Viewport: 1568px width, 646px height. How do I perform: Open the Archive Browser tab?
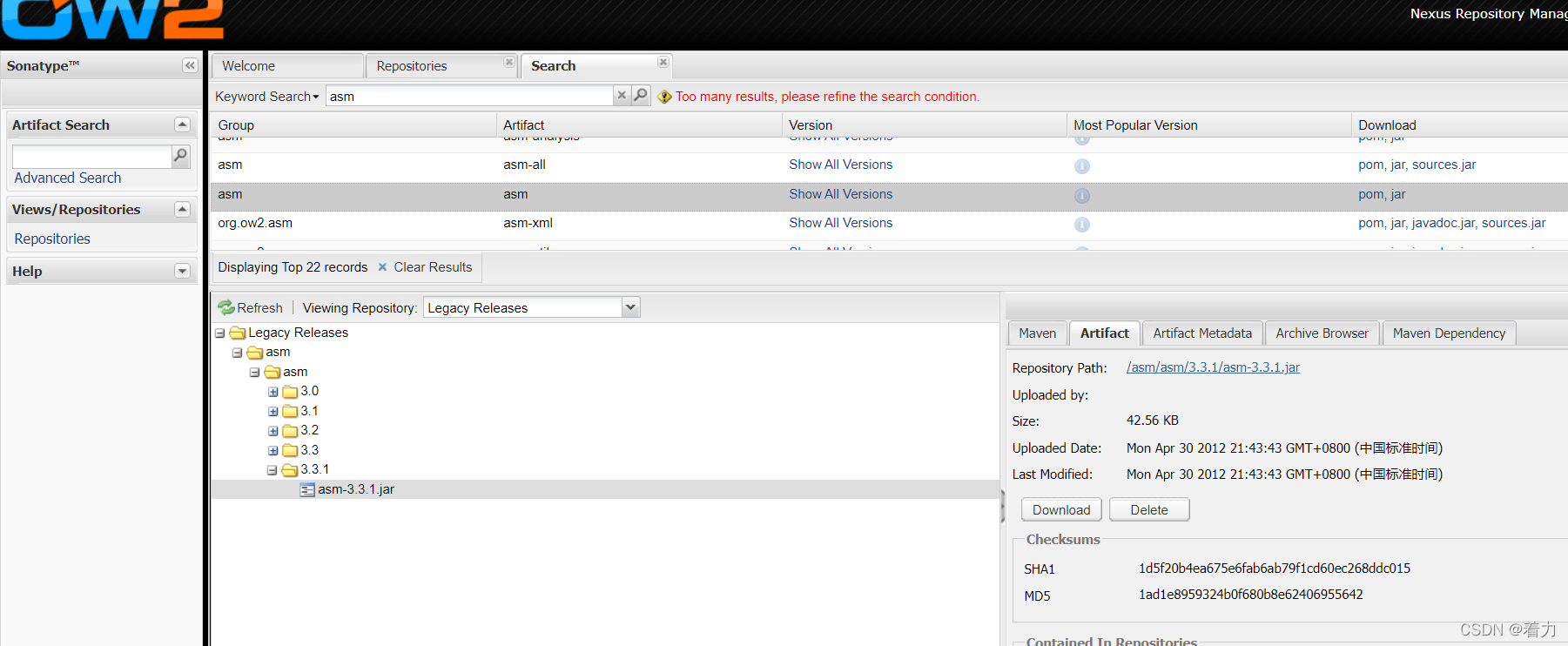coord(1322,333)
